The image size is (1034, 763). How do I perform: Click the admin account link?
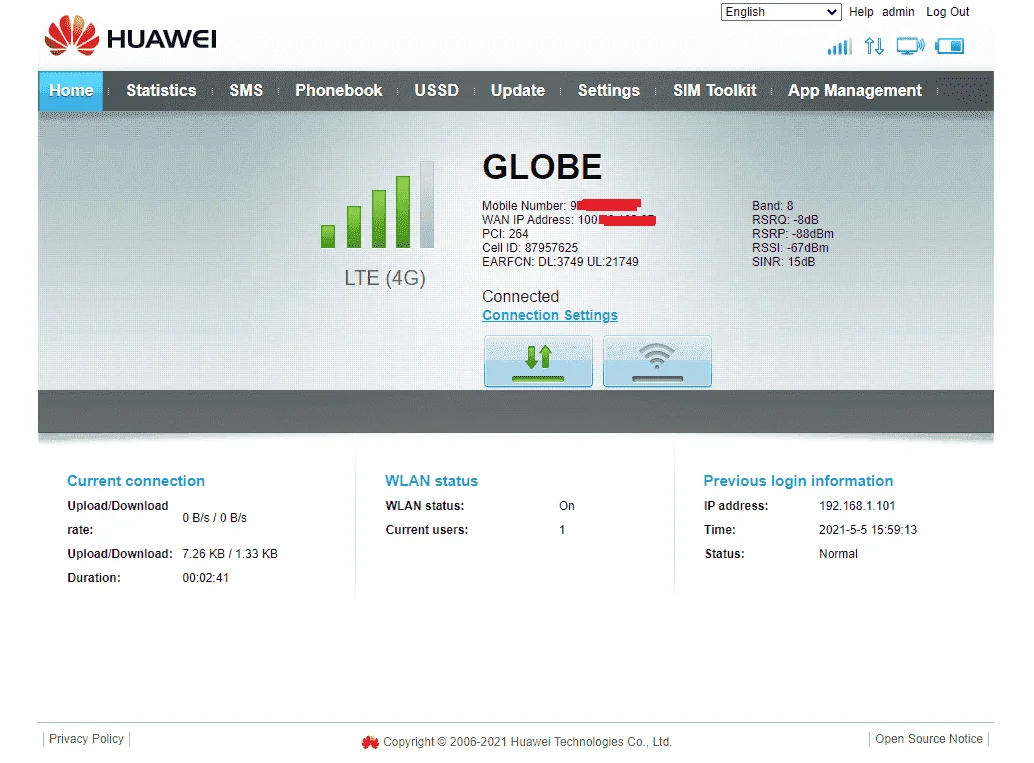(898, 12)
